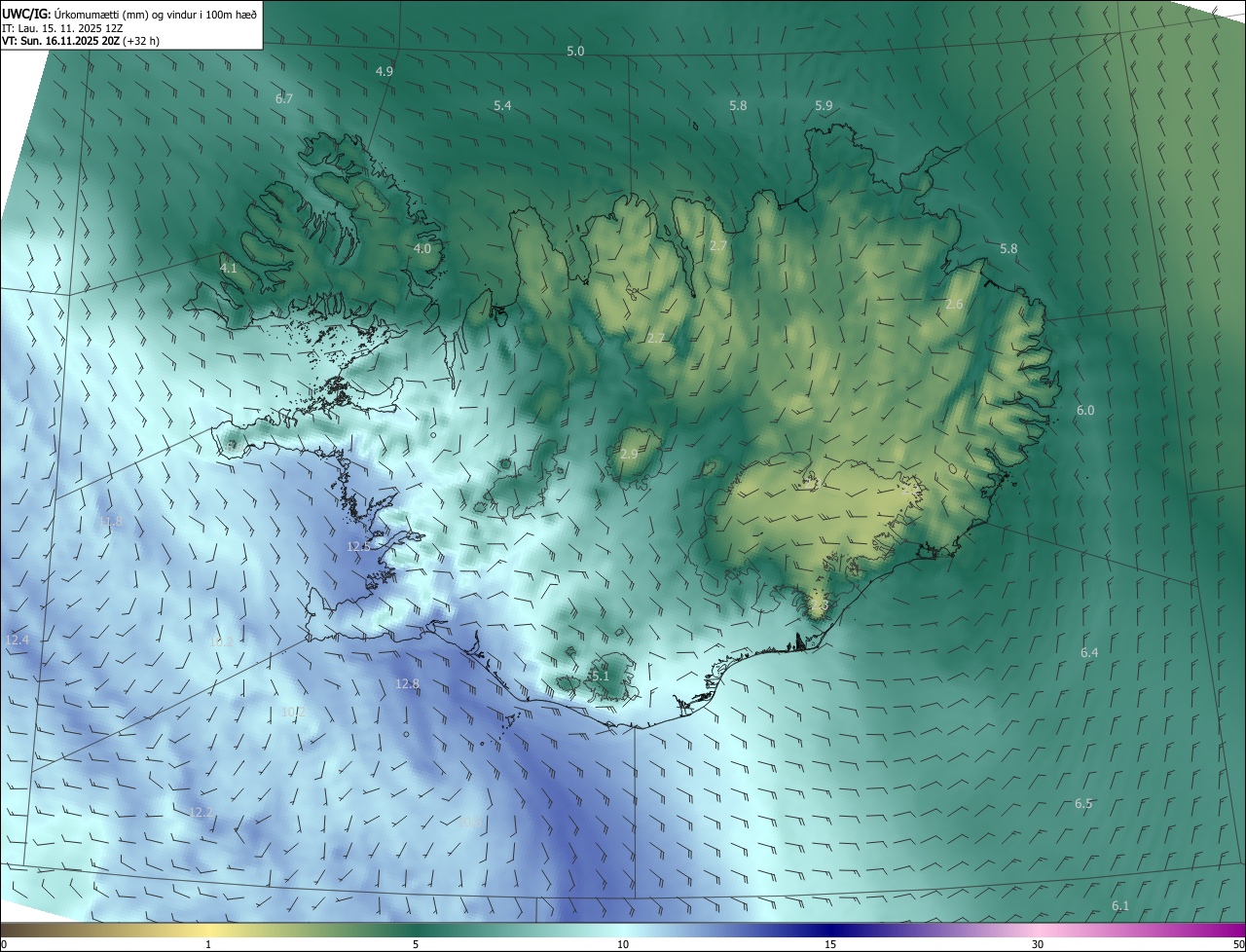Click the title text "Úrkomumætti (mm) og vindur í 100m hæð"
This screenshot has height=952, width=1246.
click(x=156, y=13)
